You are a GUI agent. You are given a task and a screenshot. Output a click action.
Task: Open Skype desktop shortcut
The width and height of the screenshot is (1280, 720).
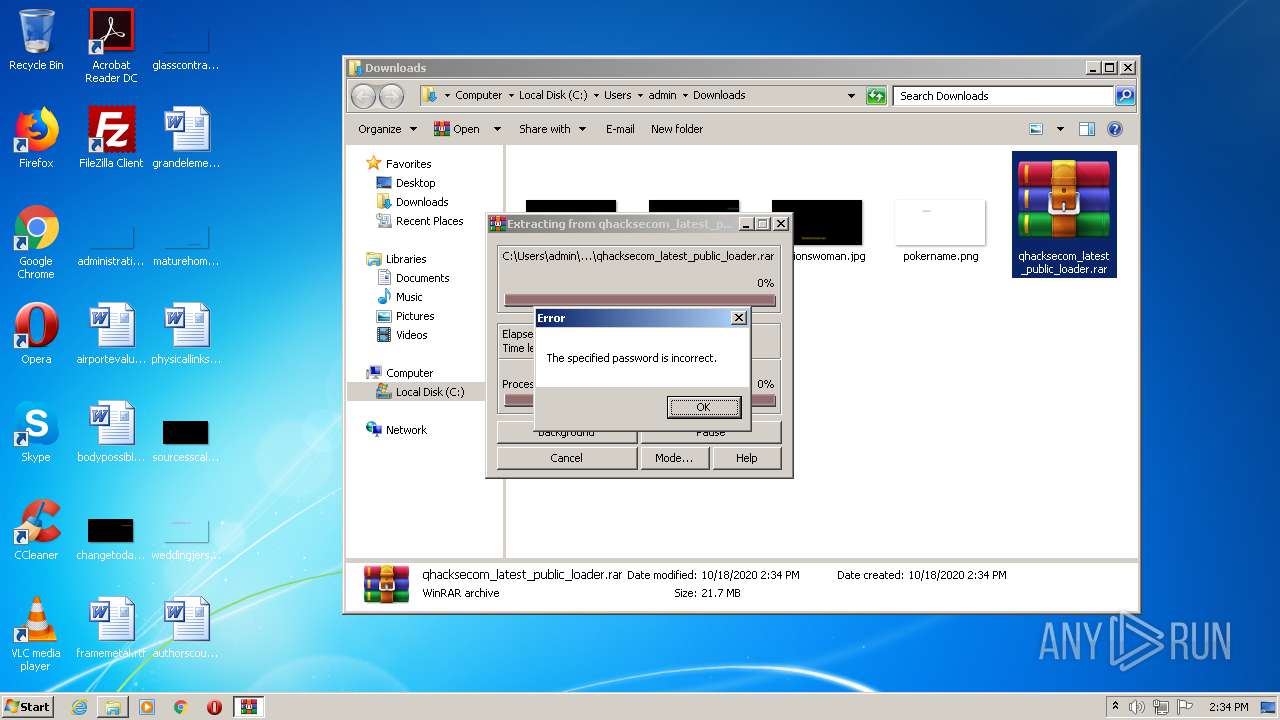tap(36, 432)
